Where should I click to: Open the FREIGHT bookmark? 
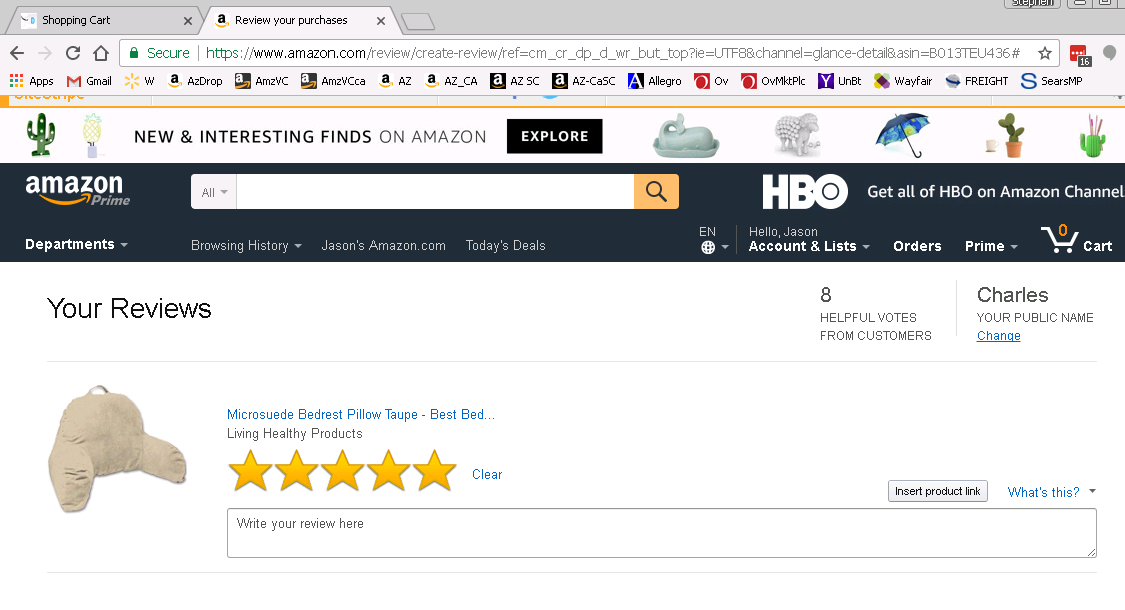[976, 81]
